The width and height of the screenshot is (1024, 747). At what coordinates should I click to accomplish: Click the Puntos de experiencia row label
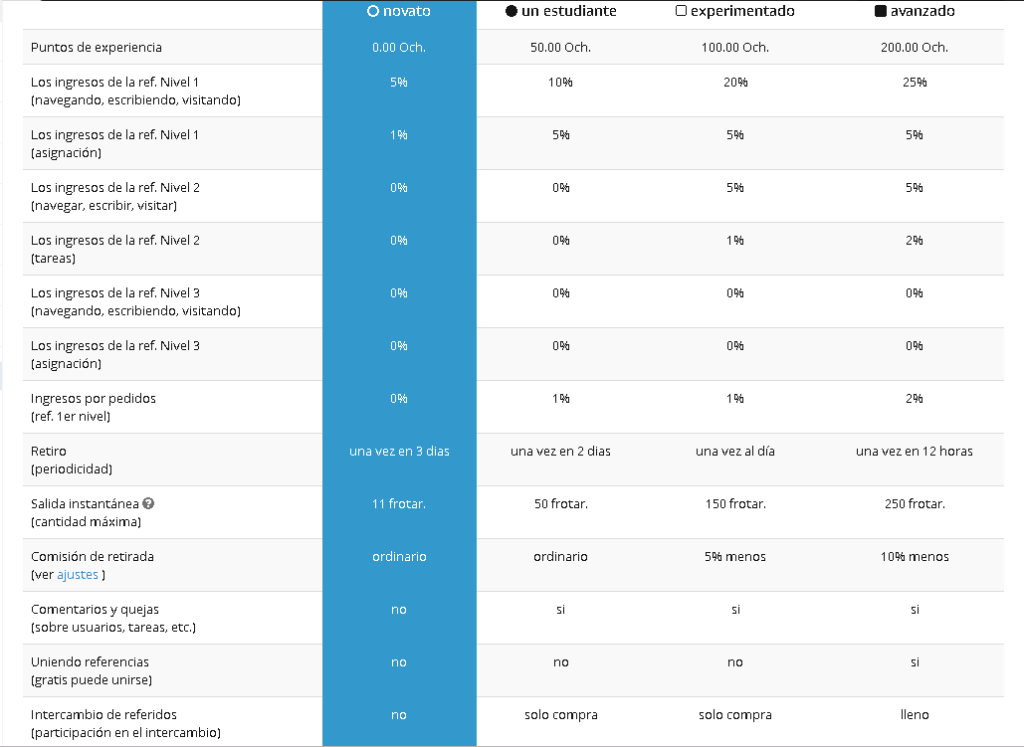click(x=96, y=48)
